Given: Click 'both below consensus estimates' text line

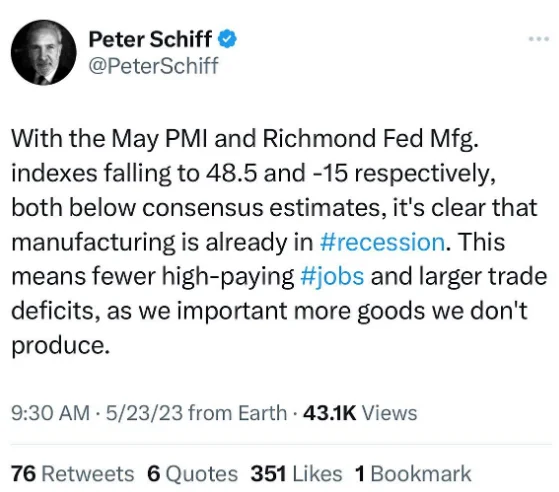Looking at the screenshot, I should pyautogui.click(x=196, y=207).
